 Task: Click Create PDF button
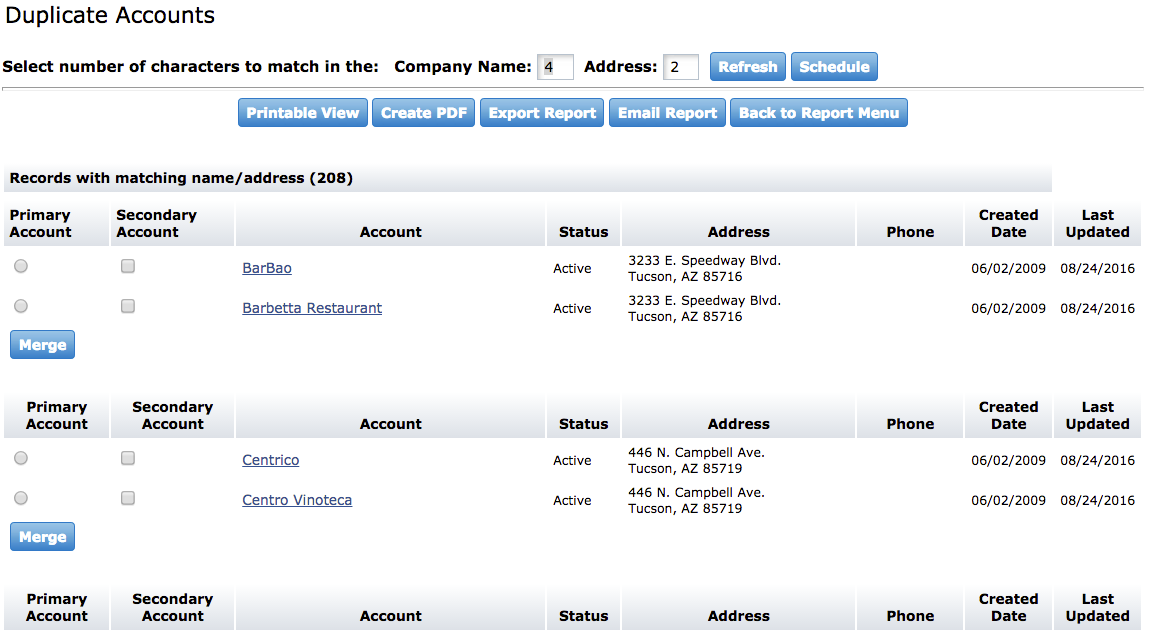click(x=424, y=113)
